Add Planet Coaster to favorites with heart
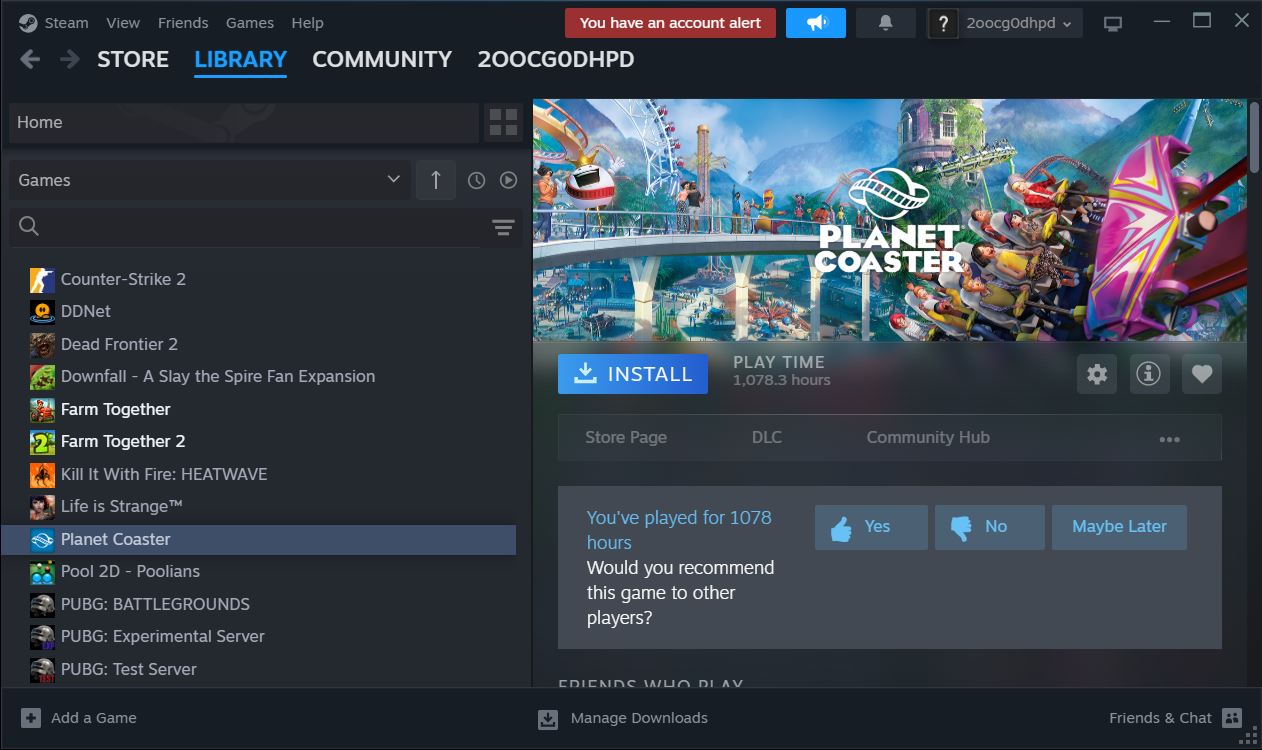Image resolution: width=1262 pixels, height=750 pixels. [x=1202, y=374]
